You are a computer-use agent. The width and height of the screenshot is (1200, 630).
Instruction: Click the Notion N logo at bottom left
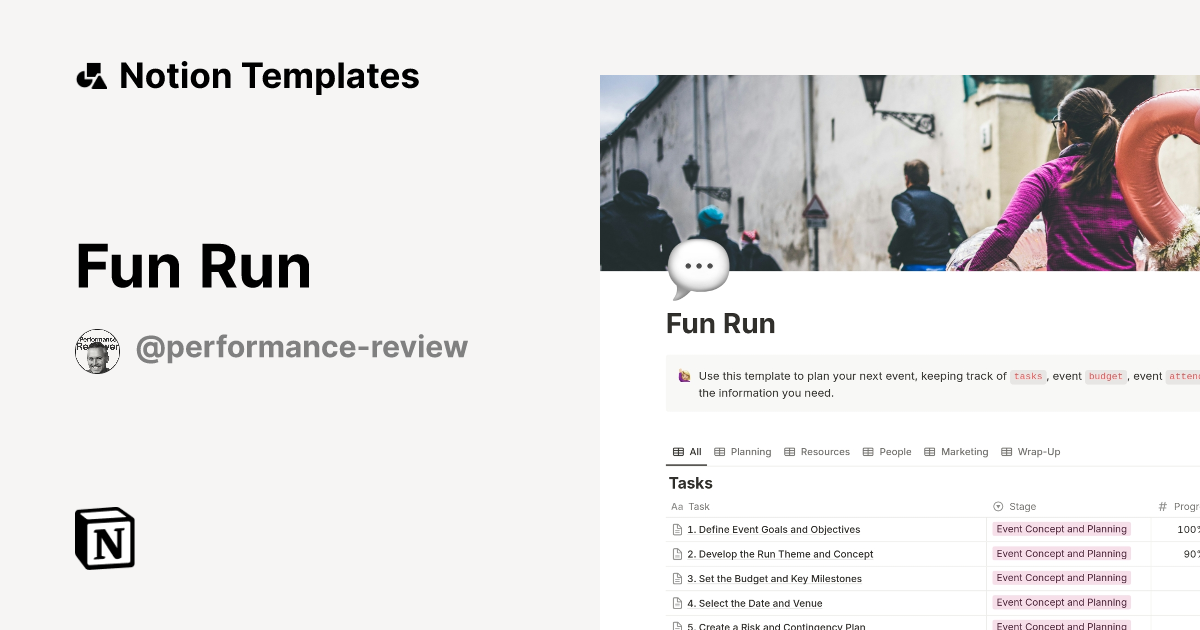pyautogui.click(x=103, y=538)
